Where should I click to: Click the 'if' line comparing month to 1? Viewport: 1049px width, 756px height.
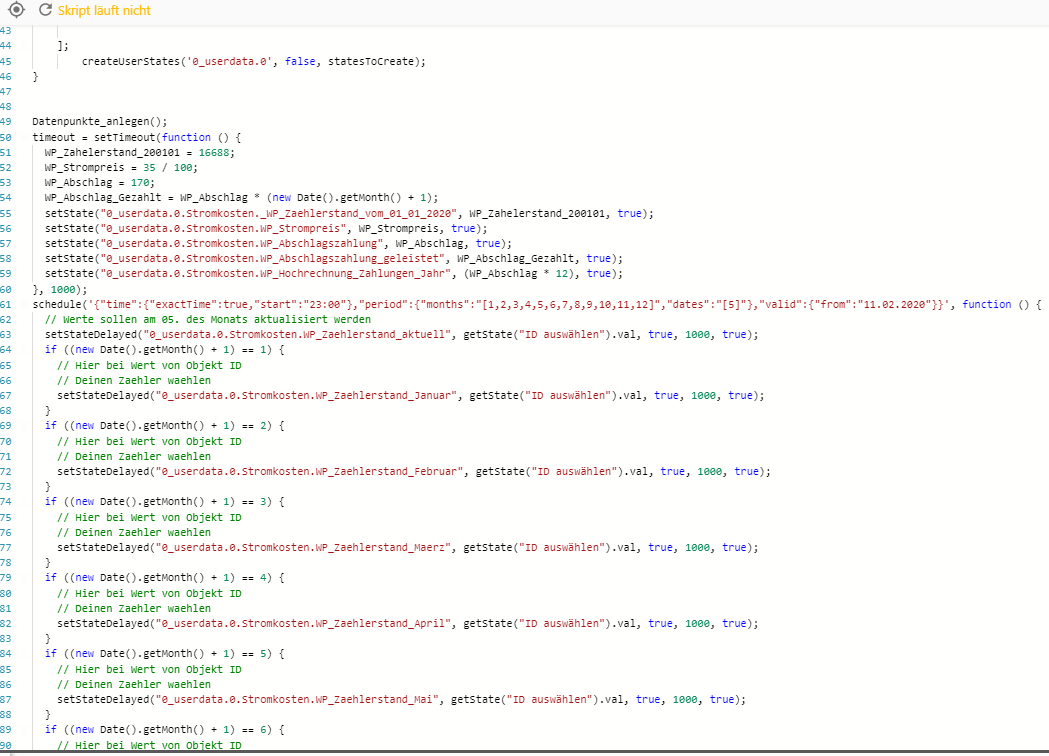[165, 350]
